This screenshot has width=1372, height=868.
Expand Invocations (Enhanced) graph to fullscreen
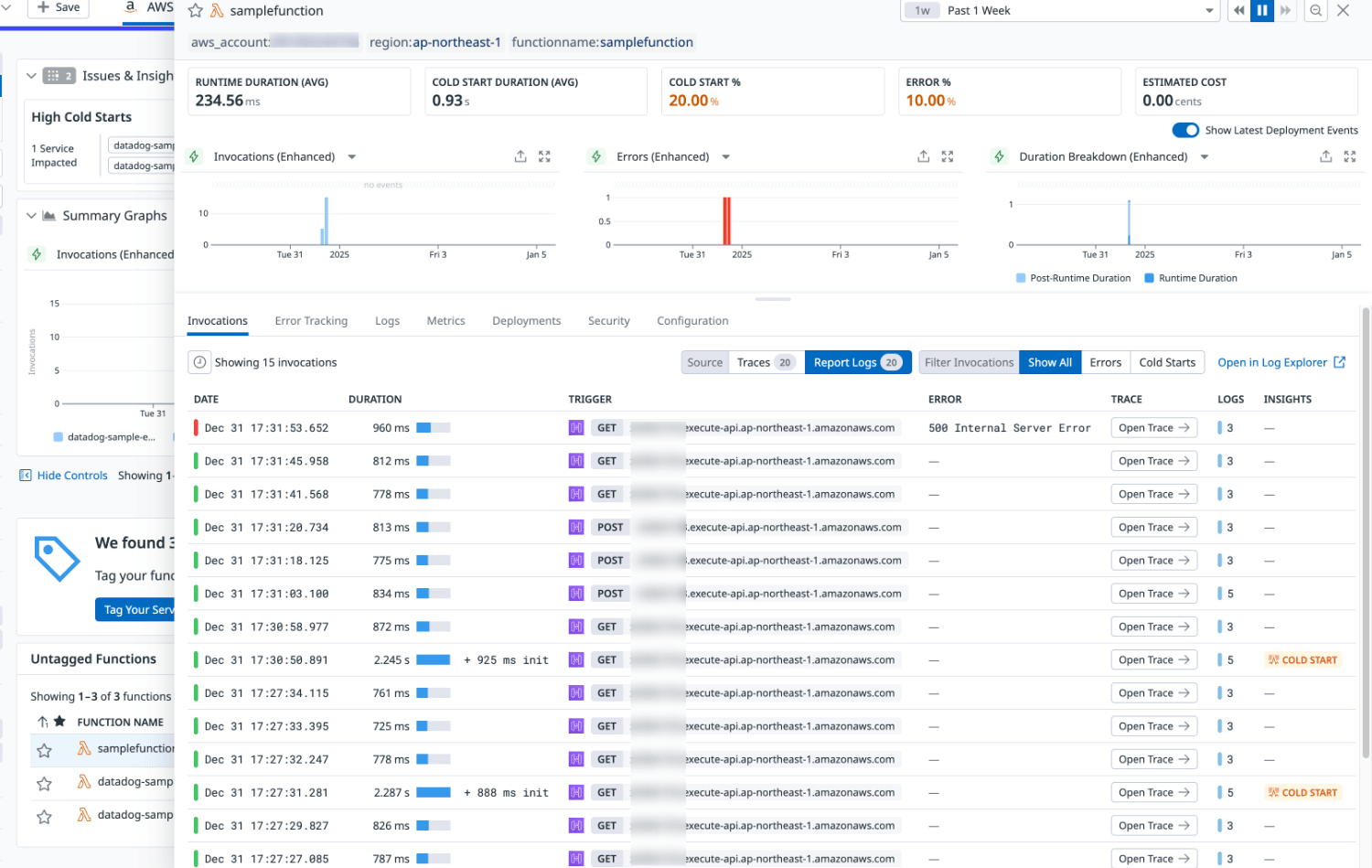click(544, 156)
